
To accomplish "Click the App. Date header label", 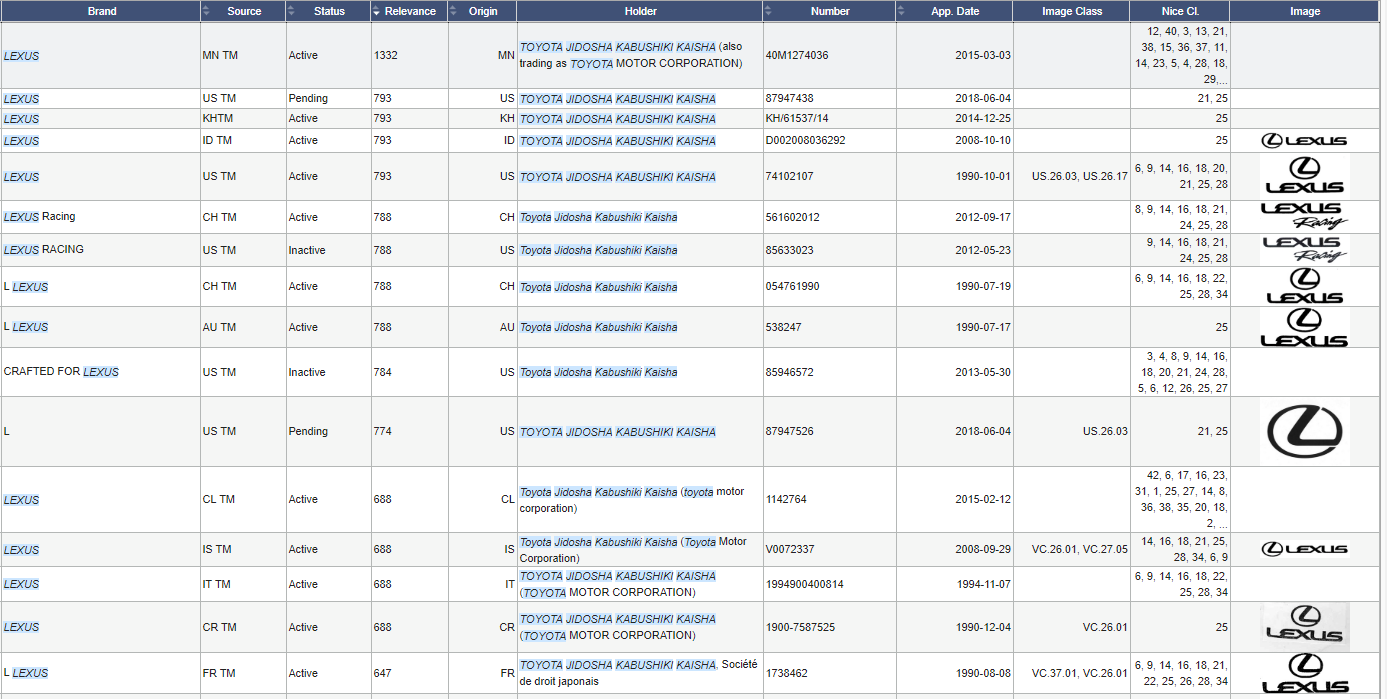I will click(955, 11).
